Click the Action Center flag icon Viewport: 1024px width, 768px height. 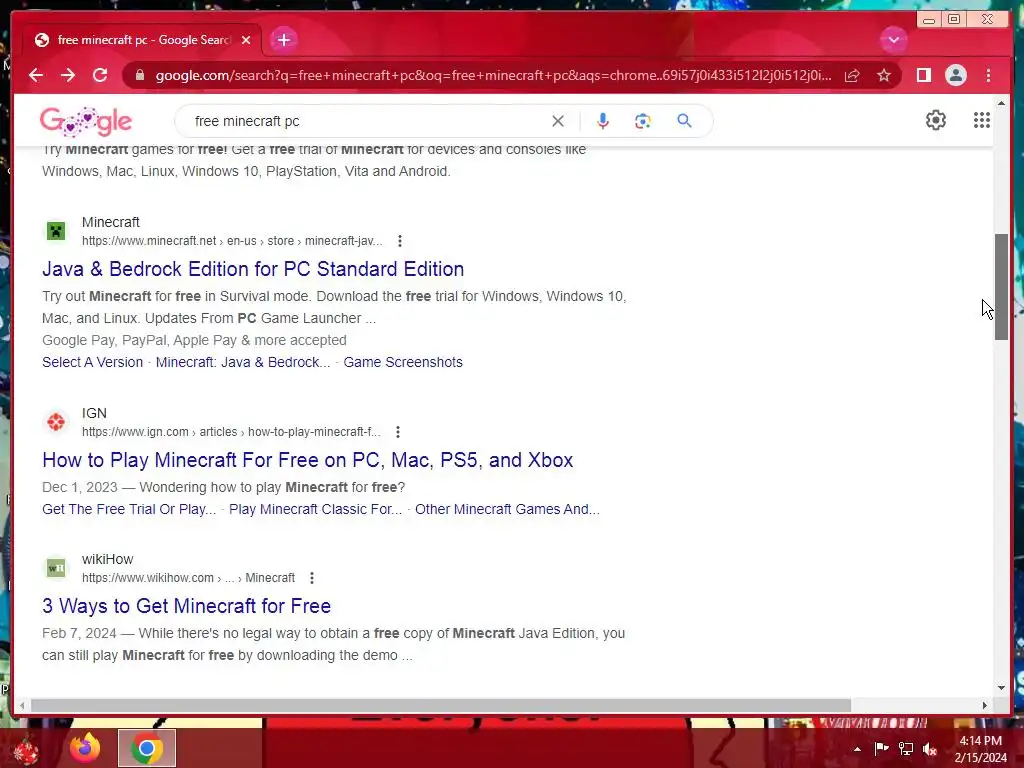point(881,749)
